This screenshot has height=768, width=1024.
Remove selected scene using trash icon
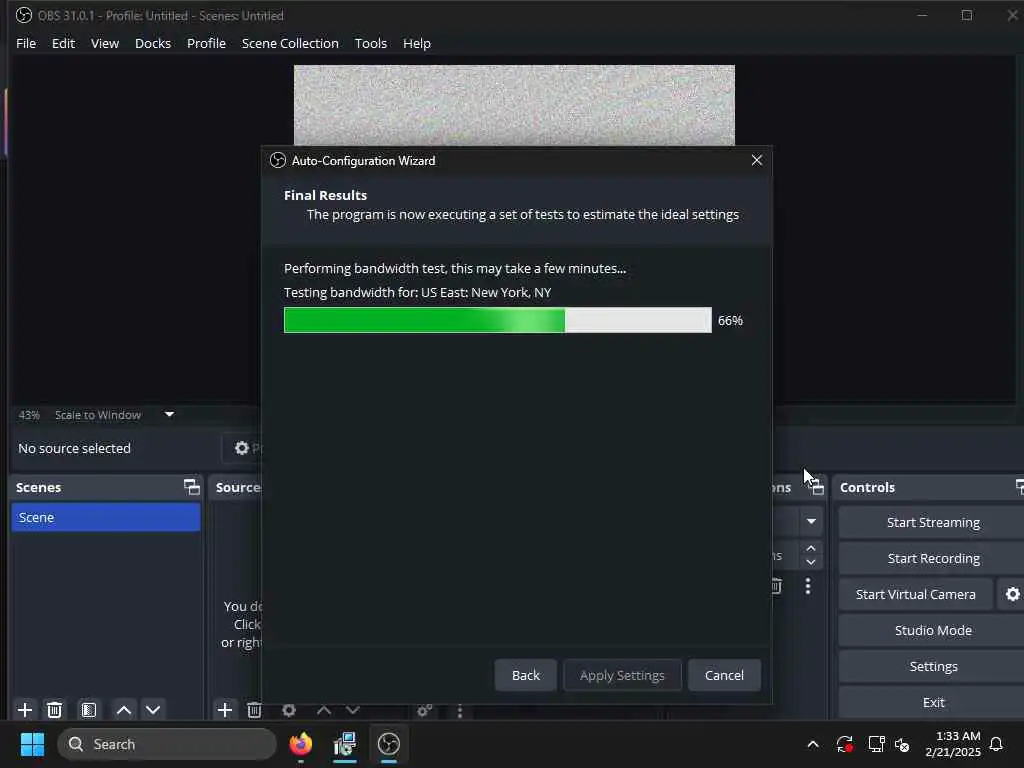click(55, 709)
